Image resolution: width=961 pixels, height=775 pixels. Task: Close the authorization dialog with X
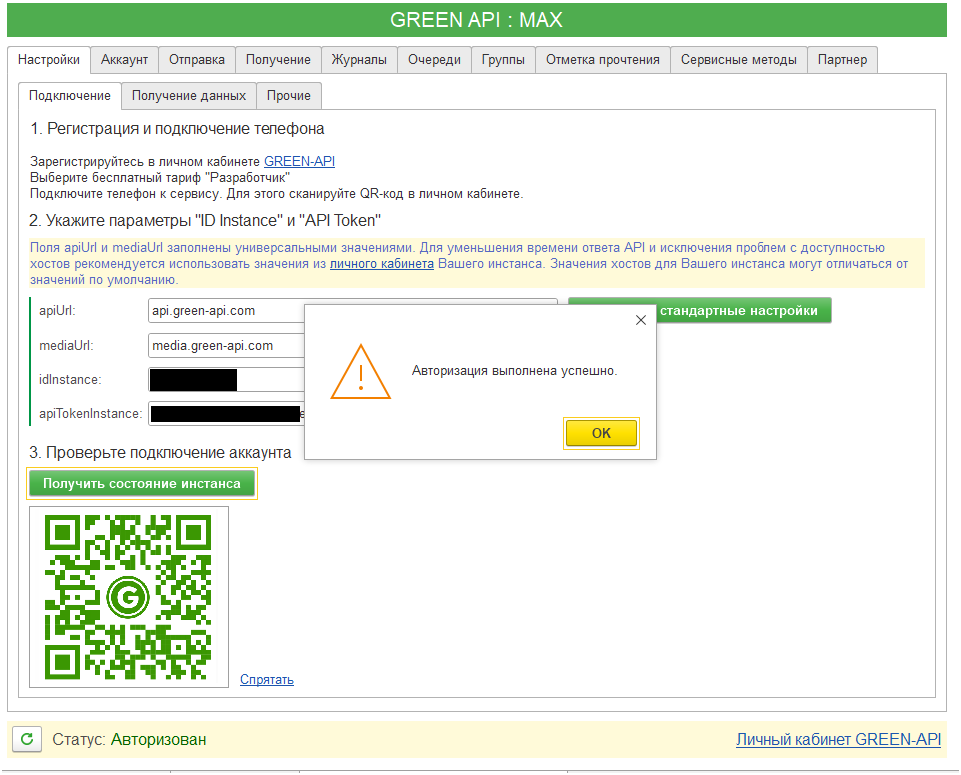tap(641, 320)
